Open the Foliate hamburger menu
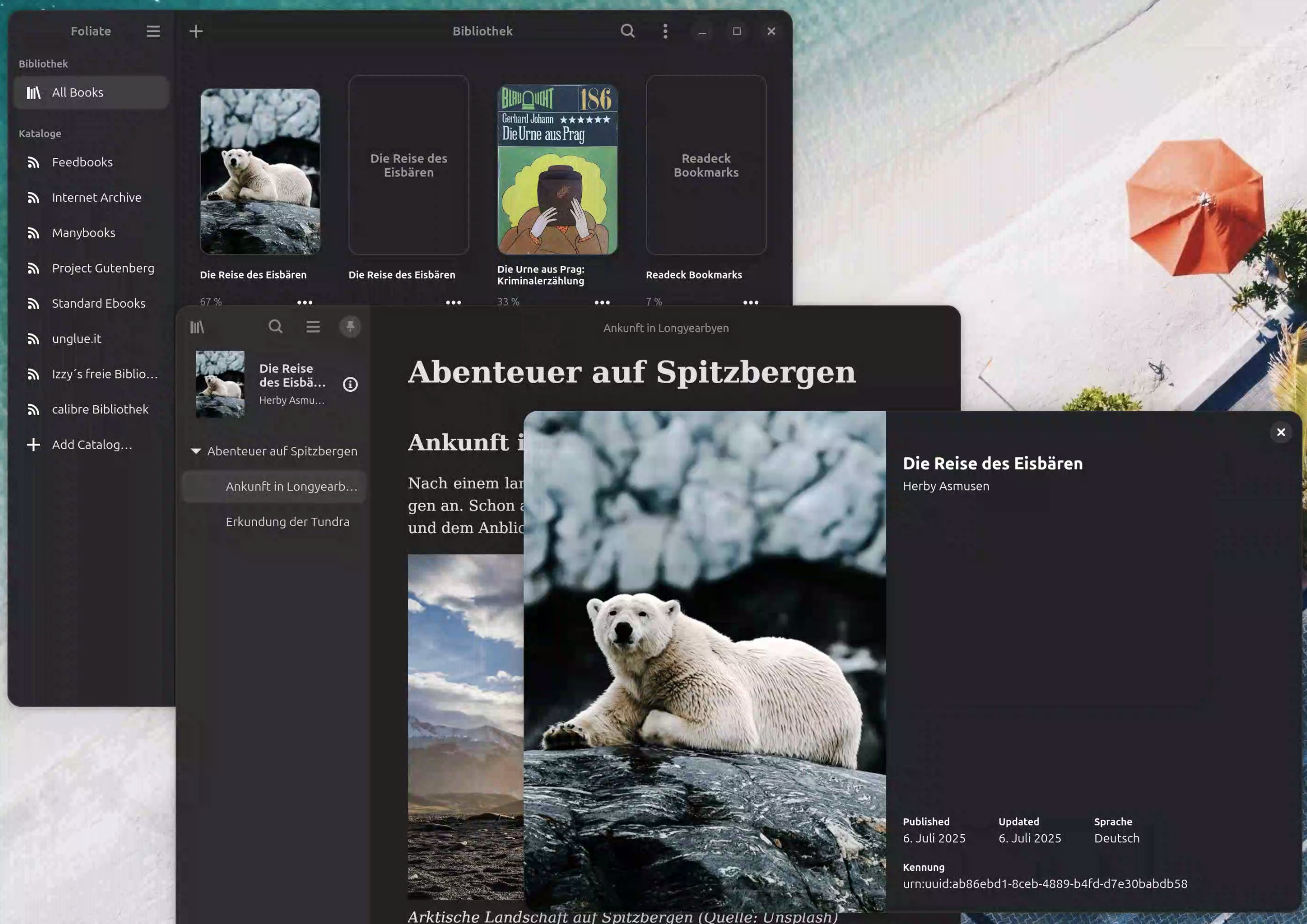The image size is (1307, 924). 153,31
